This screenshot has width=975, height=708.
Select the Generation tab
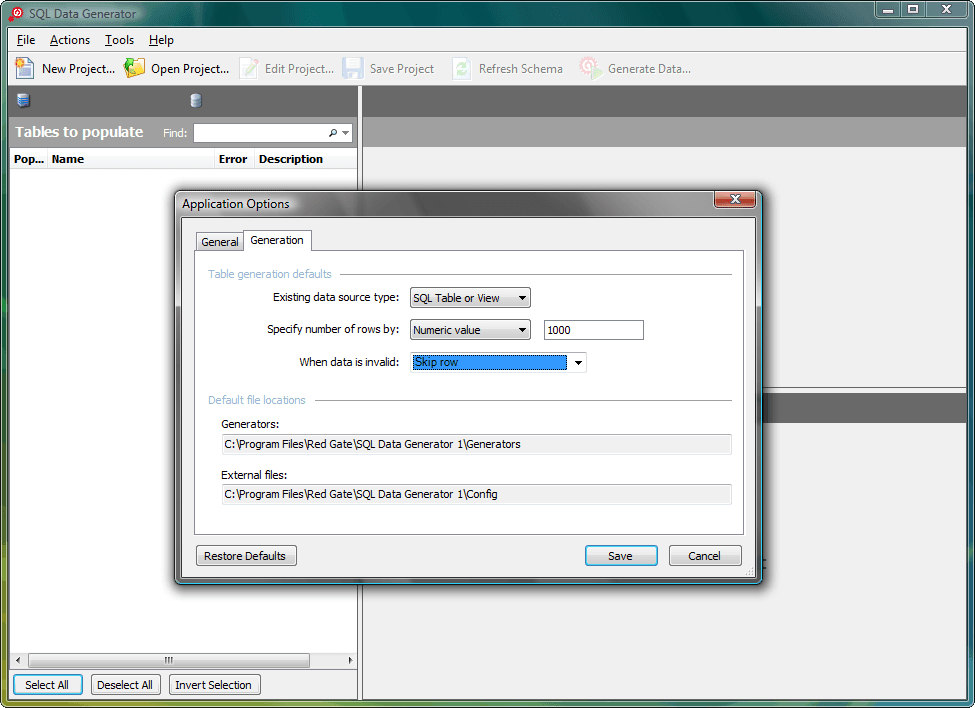coord(277,240)
